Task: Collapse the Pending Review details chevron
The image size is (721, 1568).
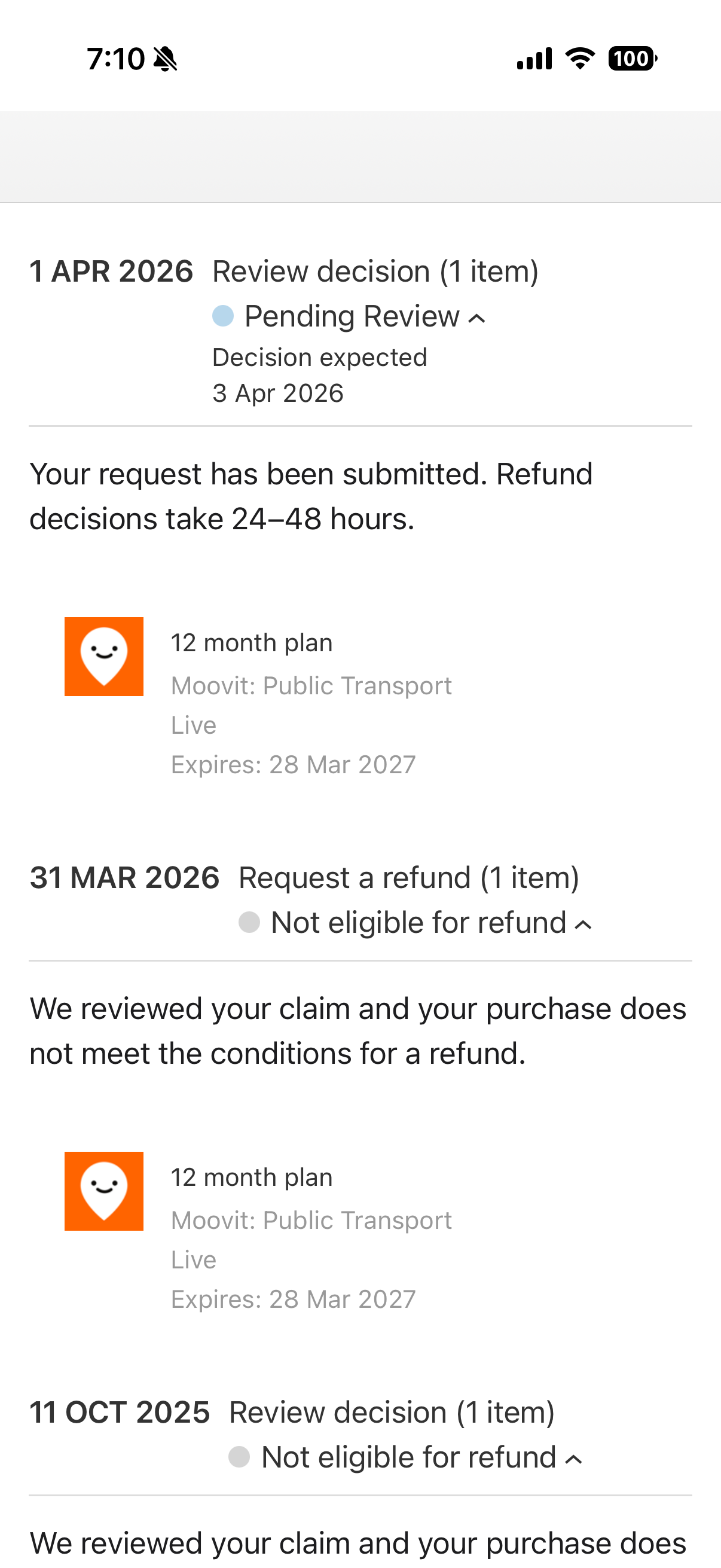Action: click(478, 318)
